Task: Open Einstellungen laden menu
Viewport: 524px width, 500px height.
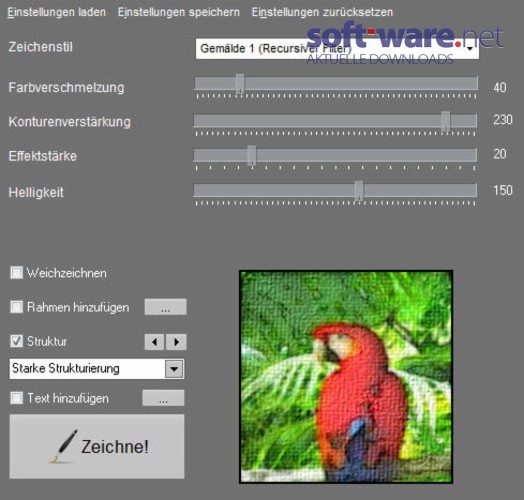Action: click(56, 12)
